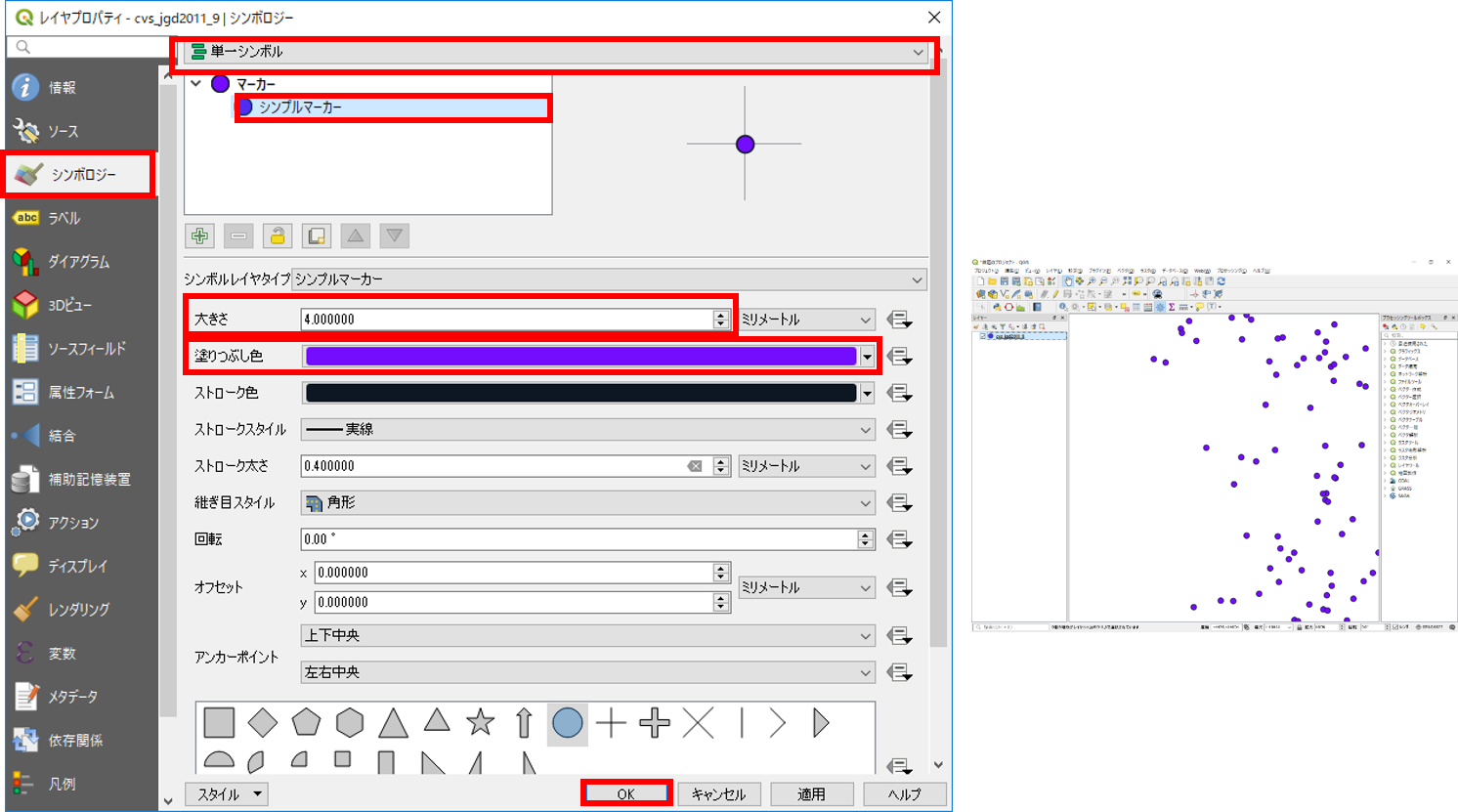Image resolution: width=1458 pixels, height=812 pixels.
Task: Click the black ストローク色 swatch
Action: (x=580, y=393)
